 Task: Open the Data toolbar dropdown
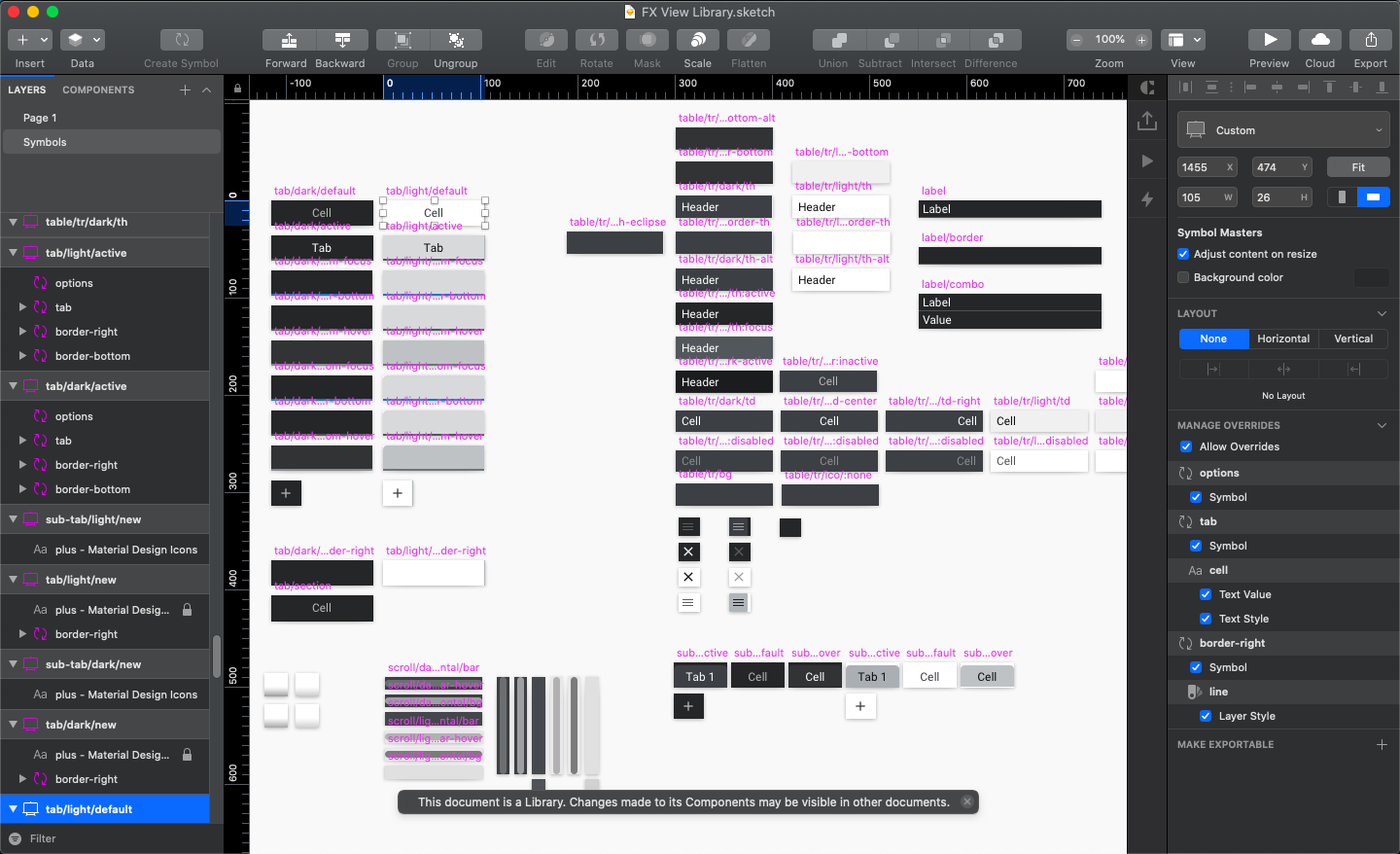(83, 40)
